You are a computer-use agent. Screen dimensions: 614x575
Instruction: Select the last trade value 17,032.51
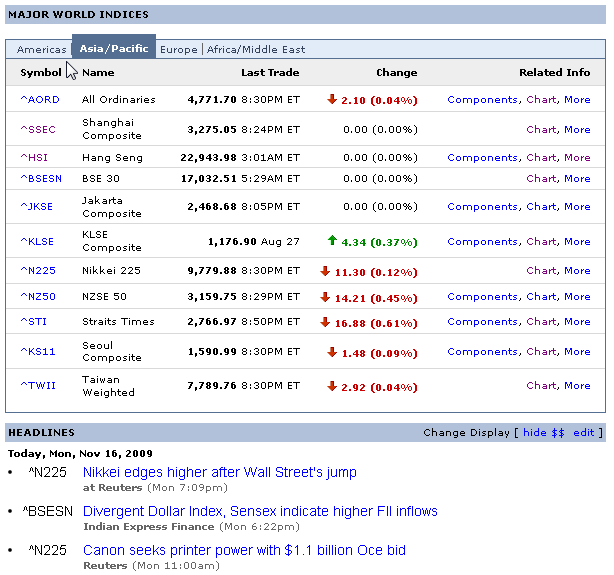(209, 179)
